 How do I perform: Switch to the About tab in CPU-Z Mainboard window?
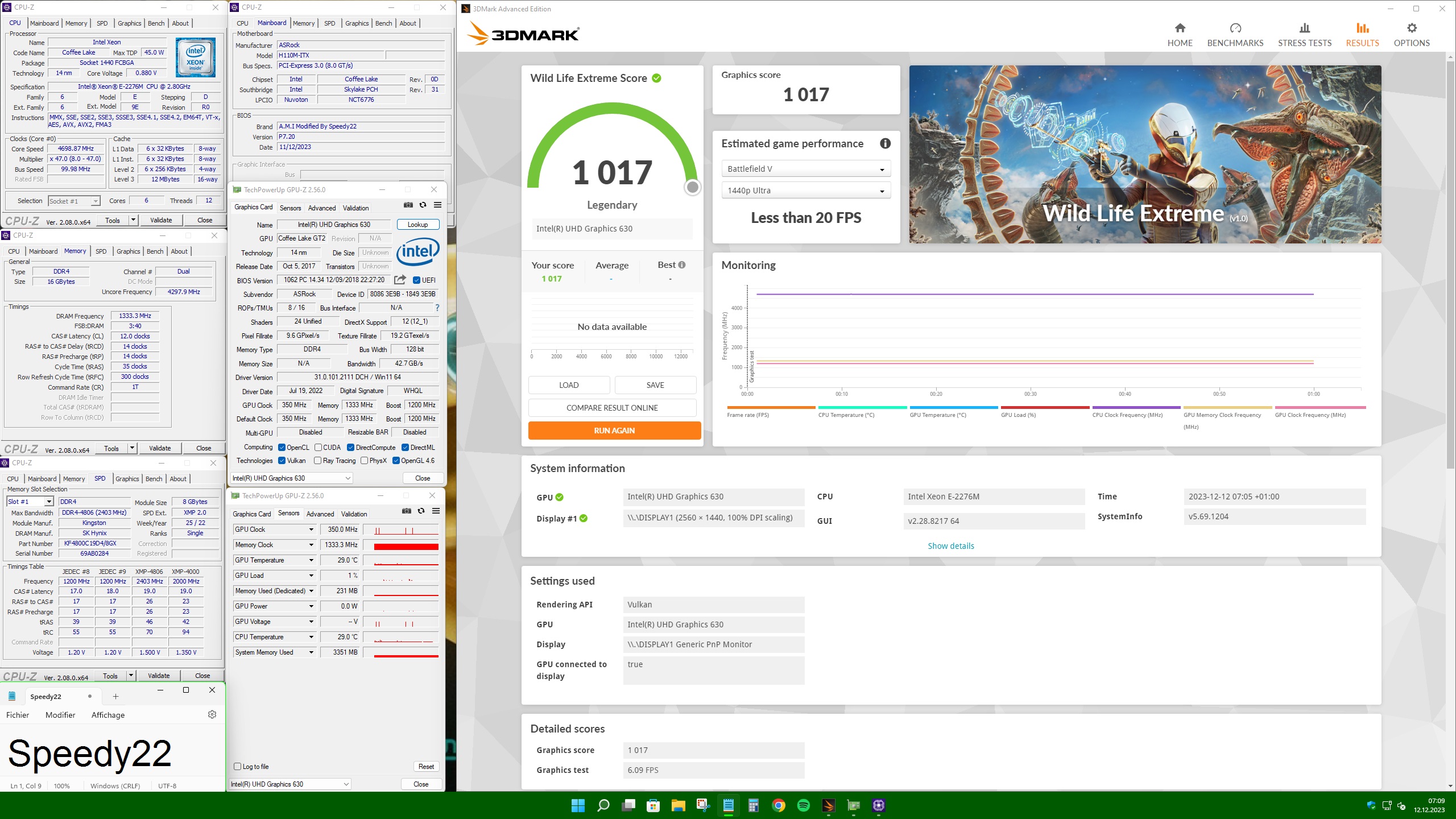408,23
